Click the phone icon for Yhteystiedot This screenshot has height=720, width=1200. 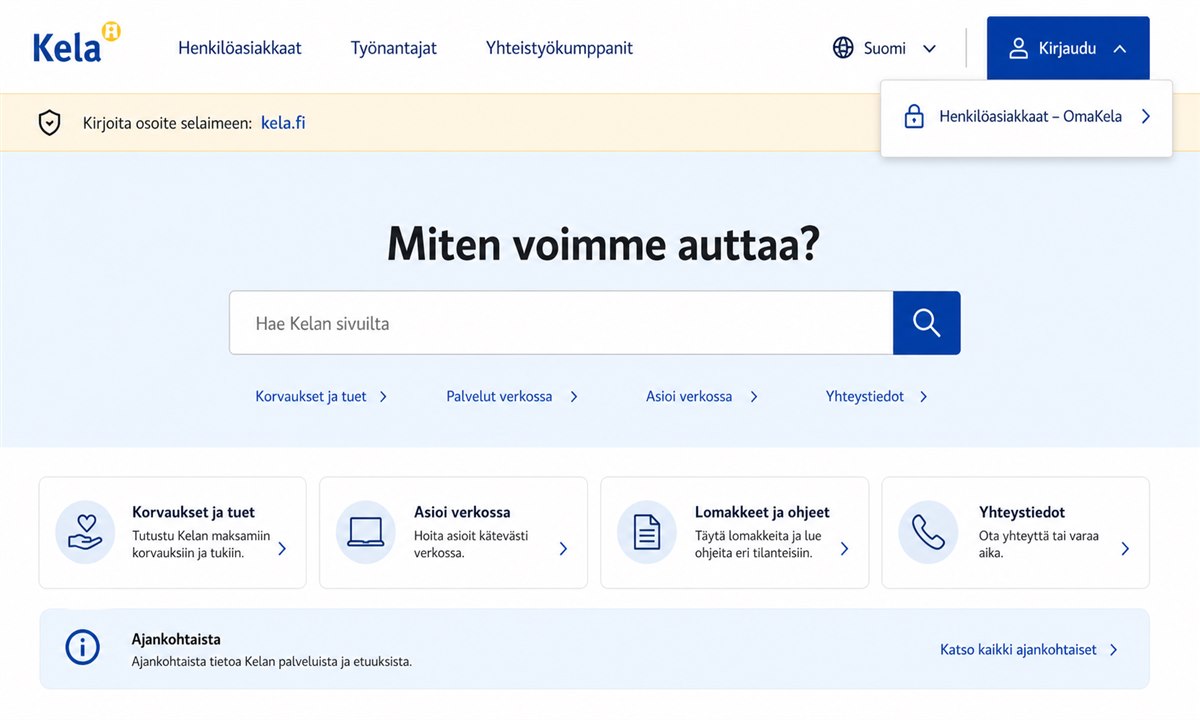pos(928,532)
